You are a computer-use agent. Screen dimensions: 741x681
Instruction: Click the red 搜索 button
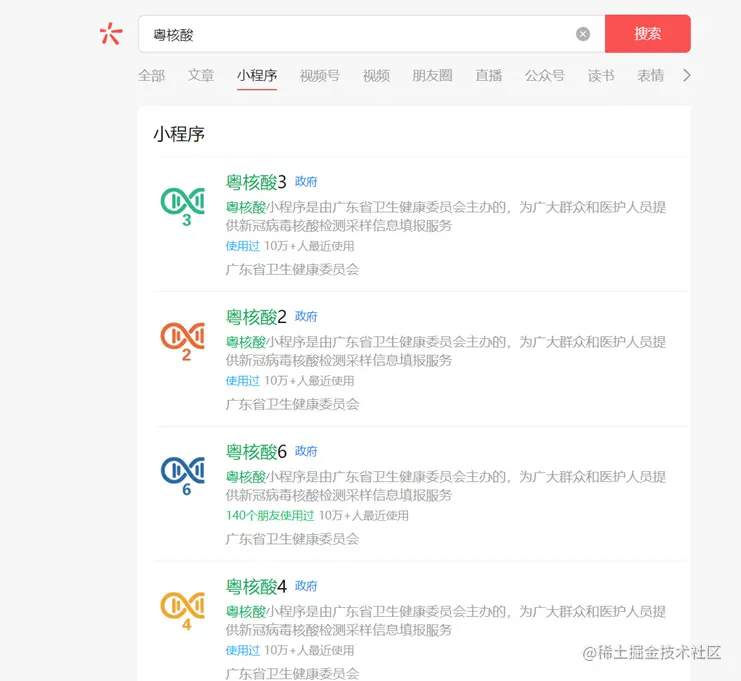(647, 34)
